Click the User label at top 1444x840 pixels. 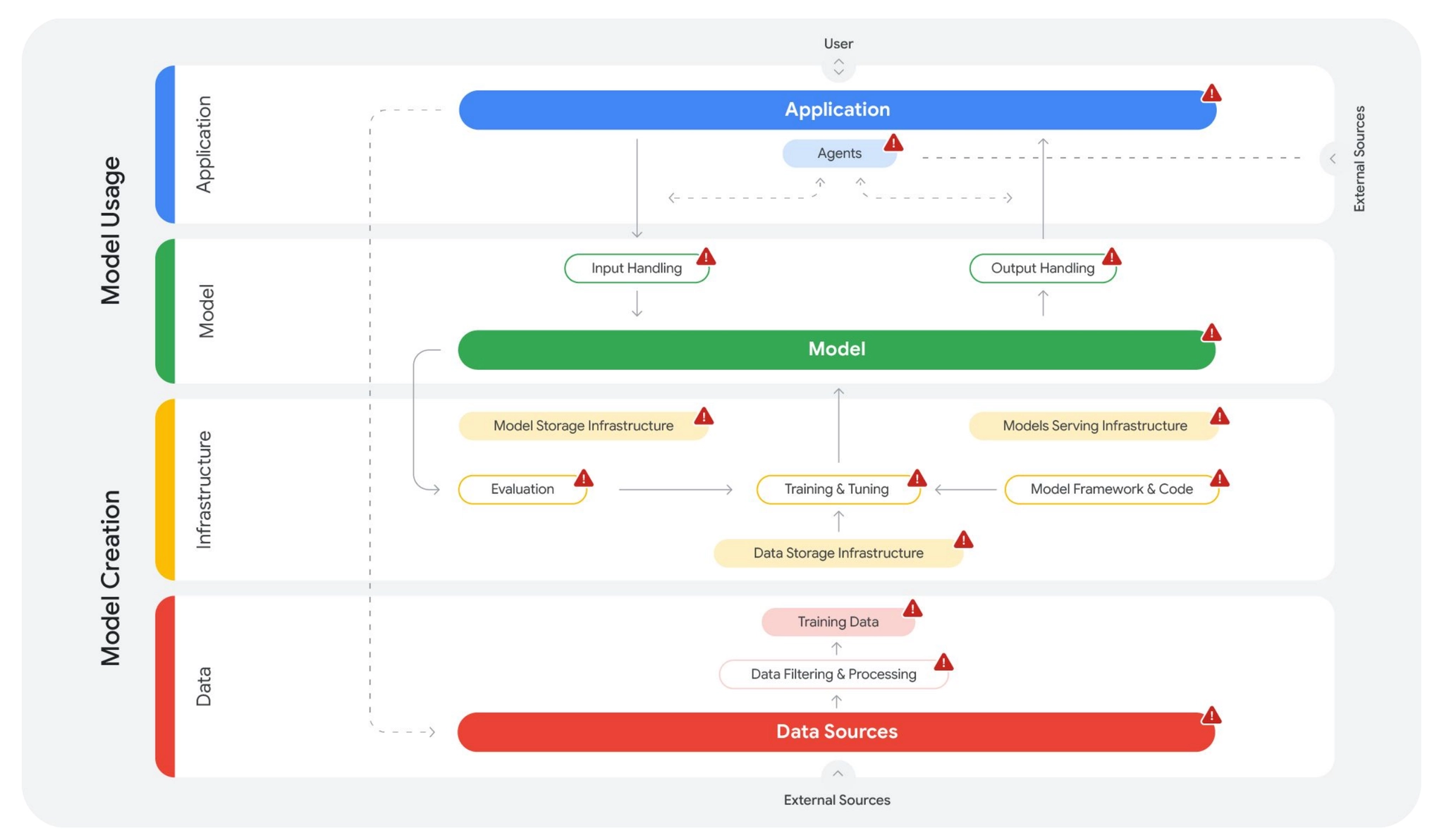(838, 44)
